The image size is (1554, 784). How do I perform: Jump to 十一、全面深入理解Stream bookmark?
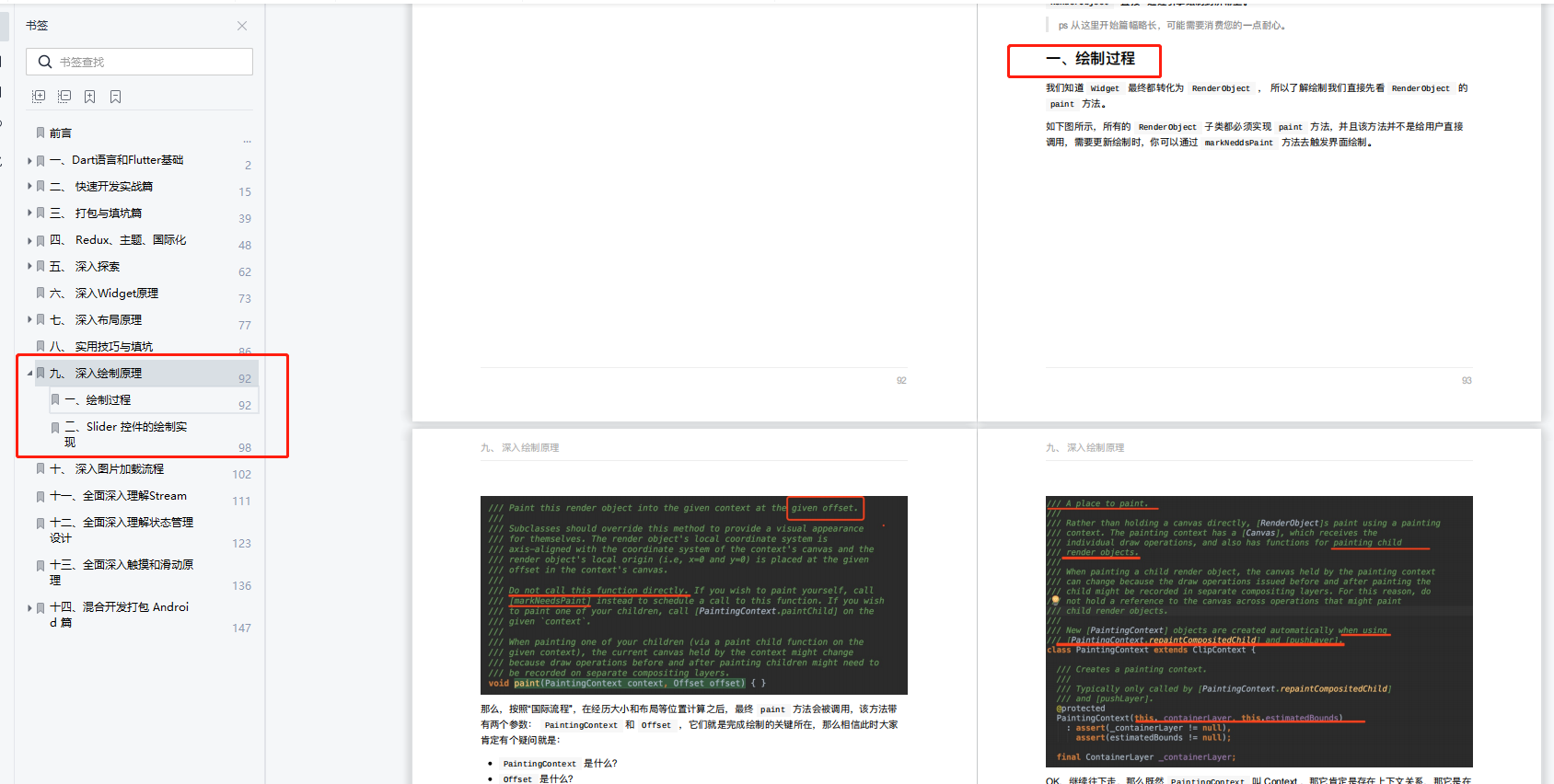[118, 496]
